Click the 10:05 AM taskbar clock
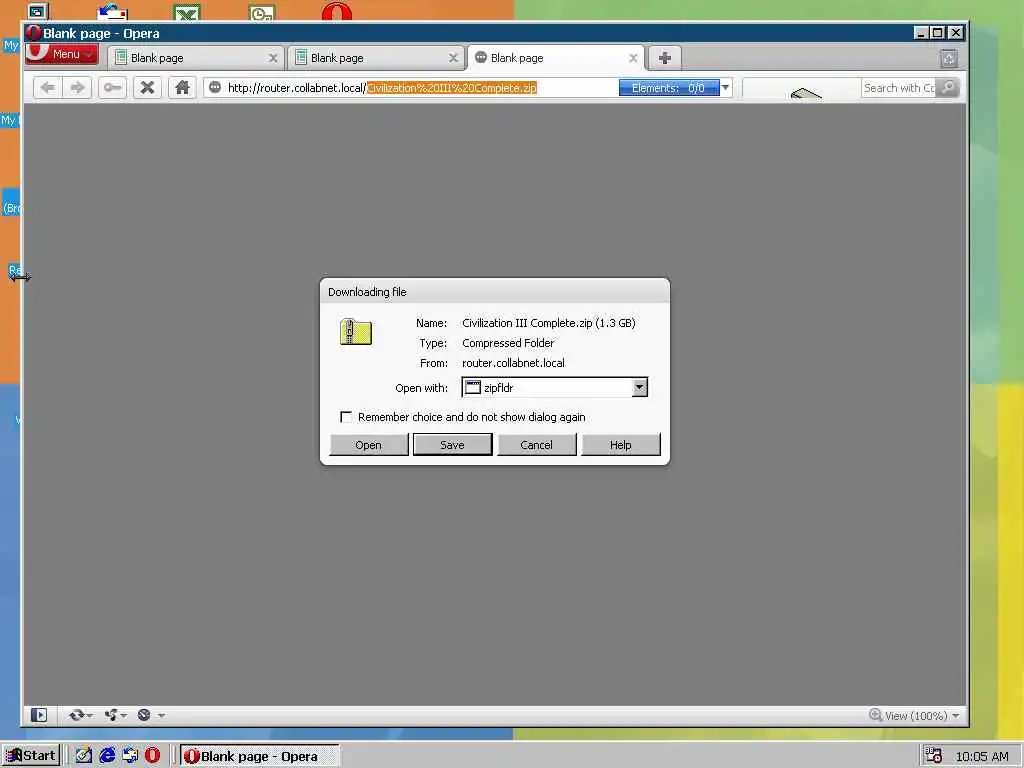 tap(982, 756)
